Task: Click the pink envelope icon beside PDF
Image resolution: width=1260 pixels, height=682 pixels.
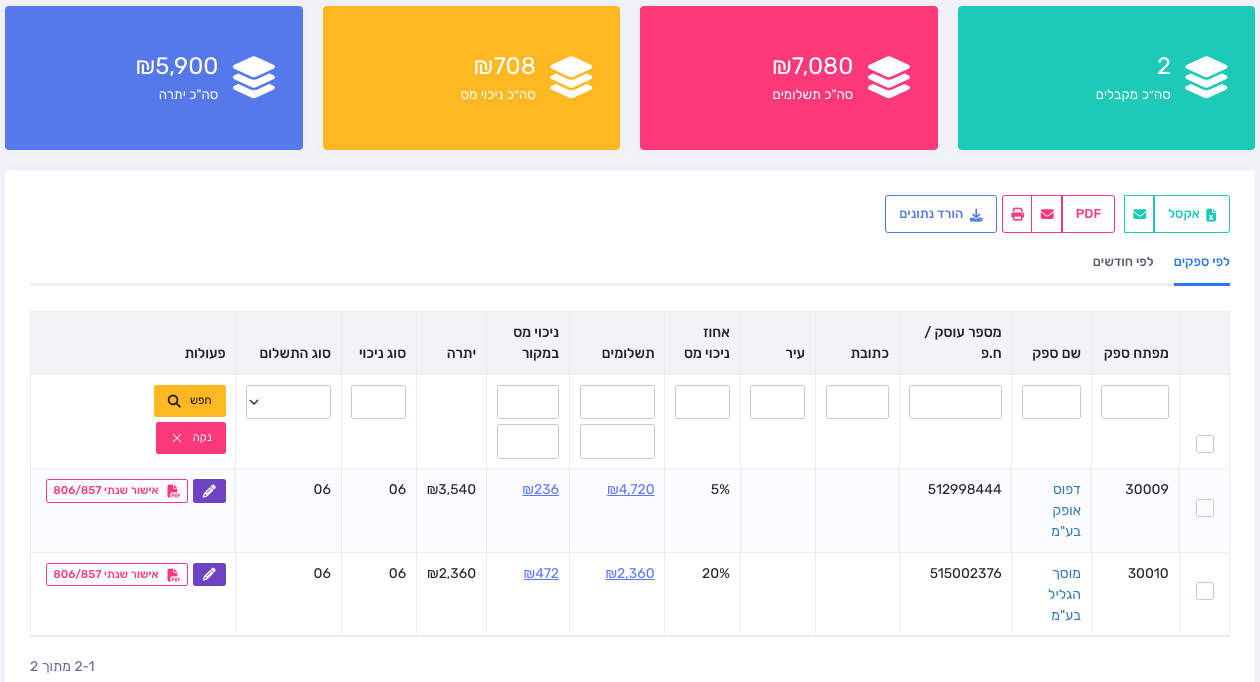Action: click(x=1047, y=214)
